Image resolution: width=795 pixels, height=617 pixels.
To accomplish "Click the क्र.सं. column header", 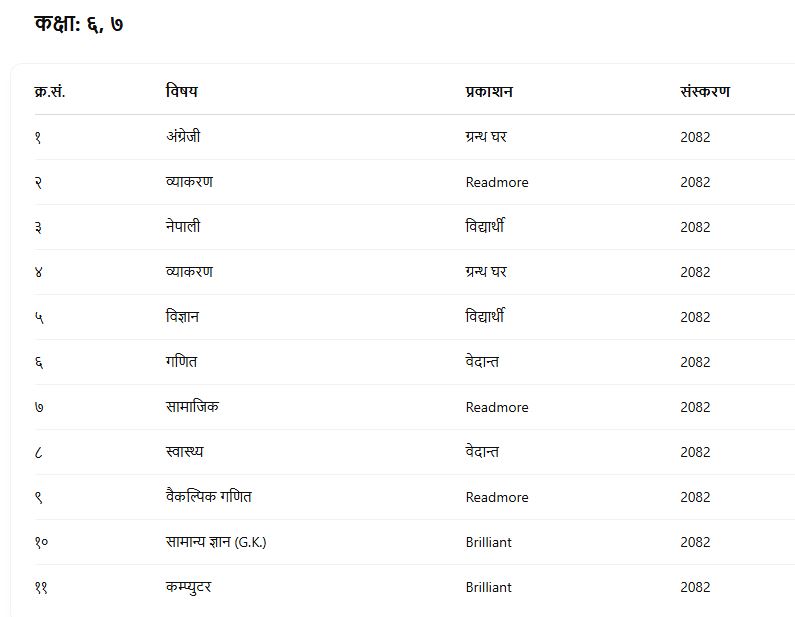I will [49, 92].
